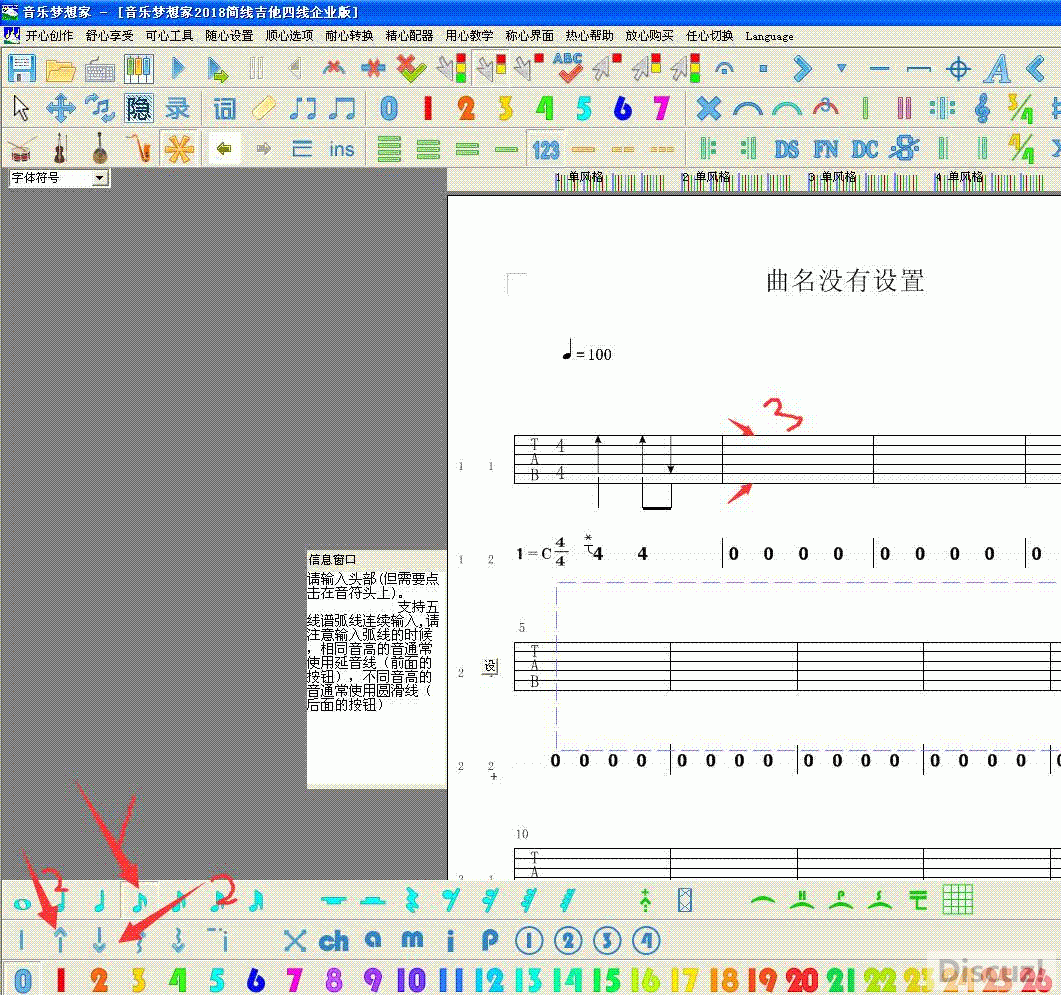Open the Language menu
Viewport: 1061px width, 995px height.
point(769,37)
